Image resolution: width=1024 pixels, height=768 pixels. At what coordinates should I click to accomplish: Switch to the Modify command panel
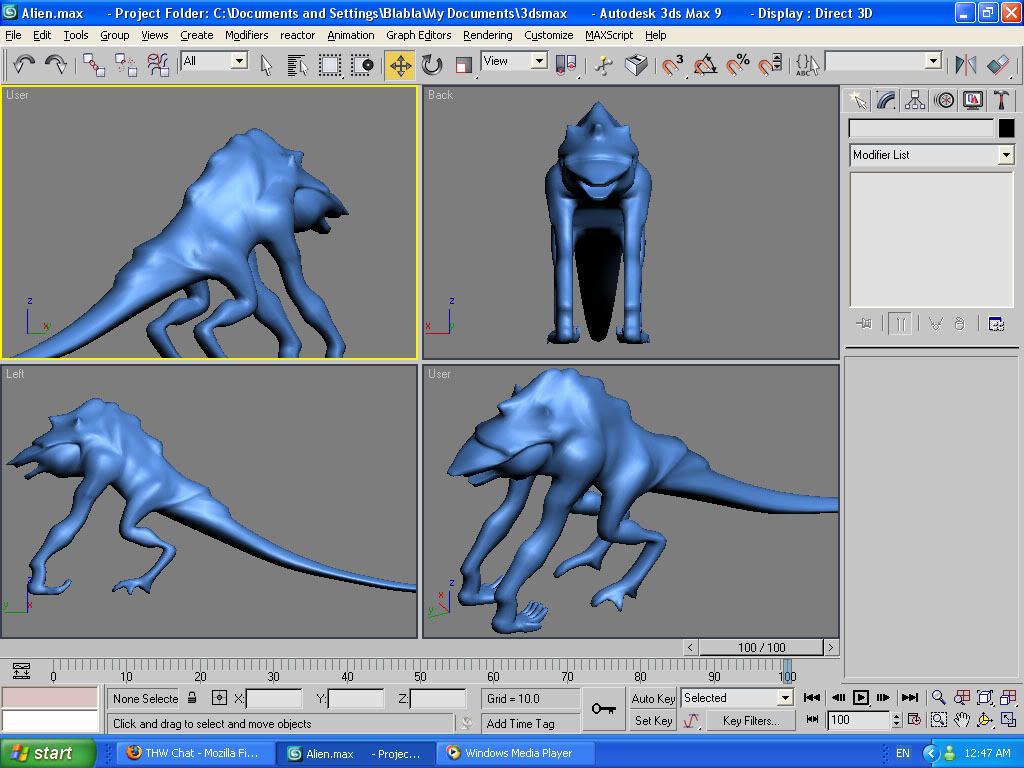click(x=886, y=101)
